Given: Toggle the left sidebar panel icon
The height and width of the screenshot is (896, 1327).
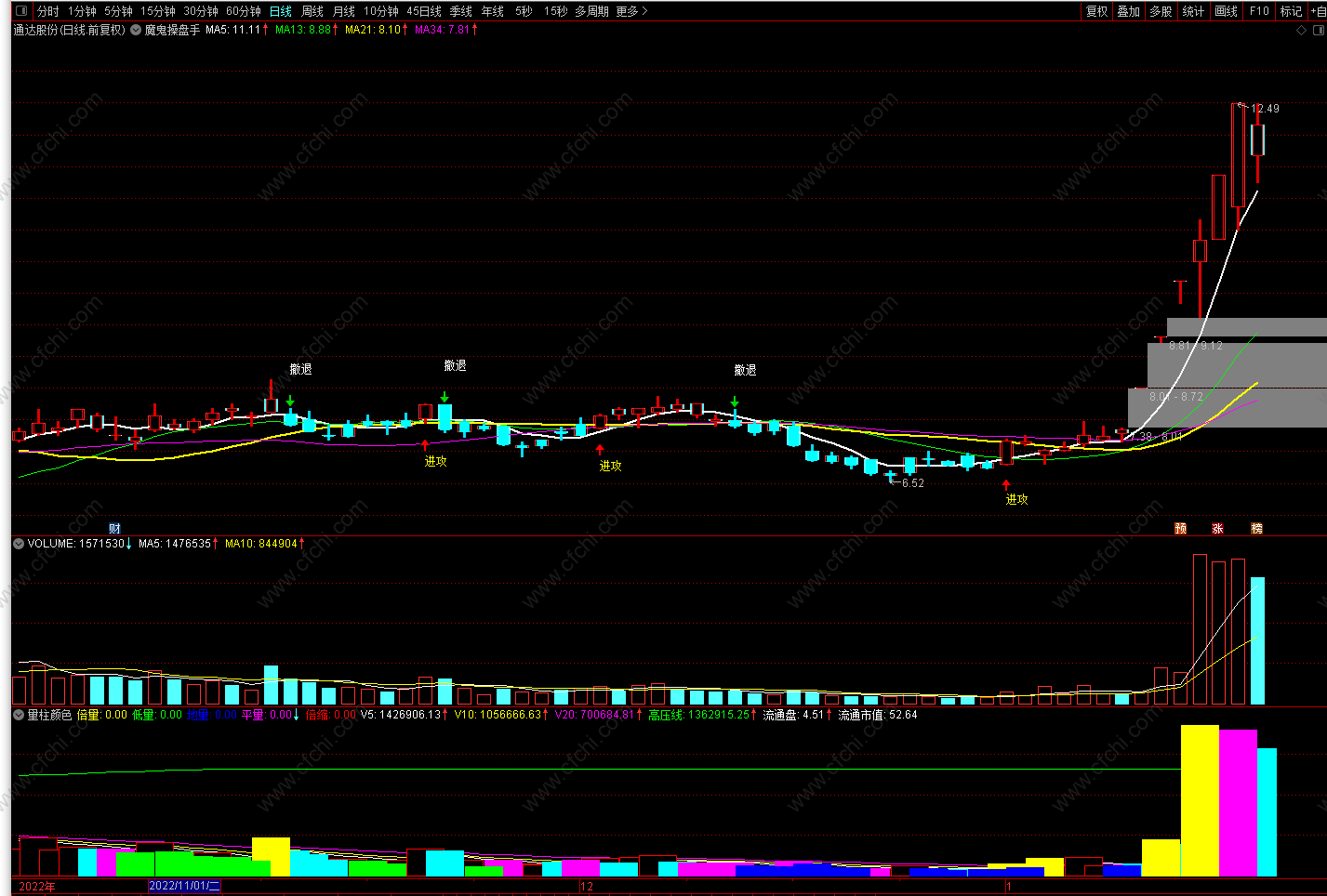Looking at the screenshot, I should 22,11.
